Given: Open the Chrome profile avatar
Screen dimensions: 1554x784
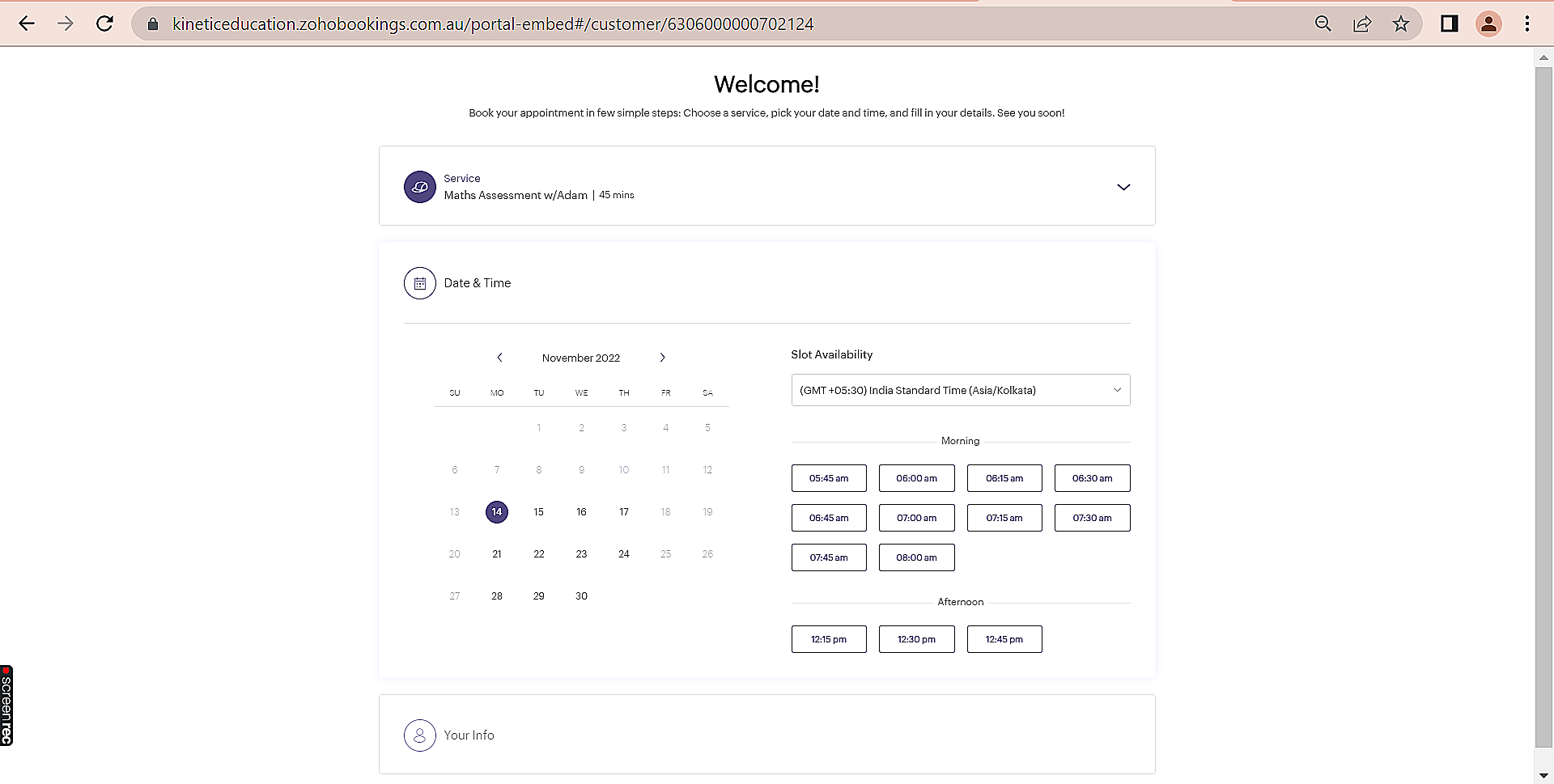Looking at the screenshot, I should pyautogui.click(x=1488, y=24).
